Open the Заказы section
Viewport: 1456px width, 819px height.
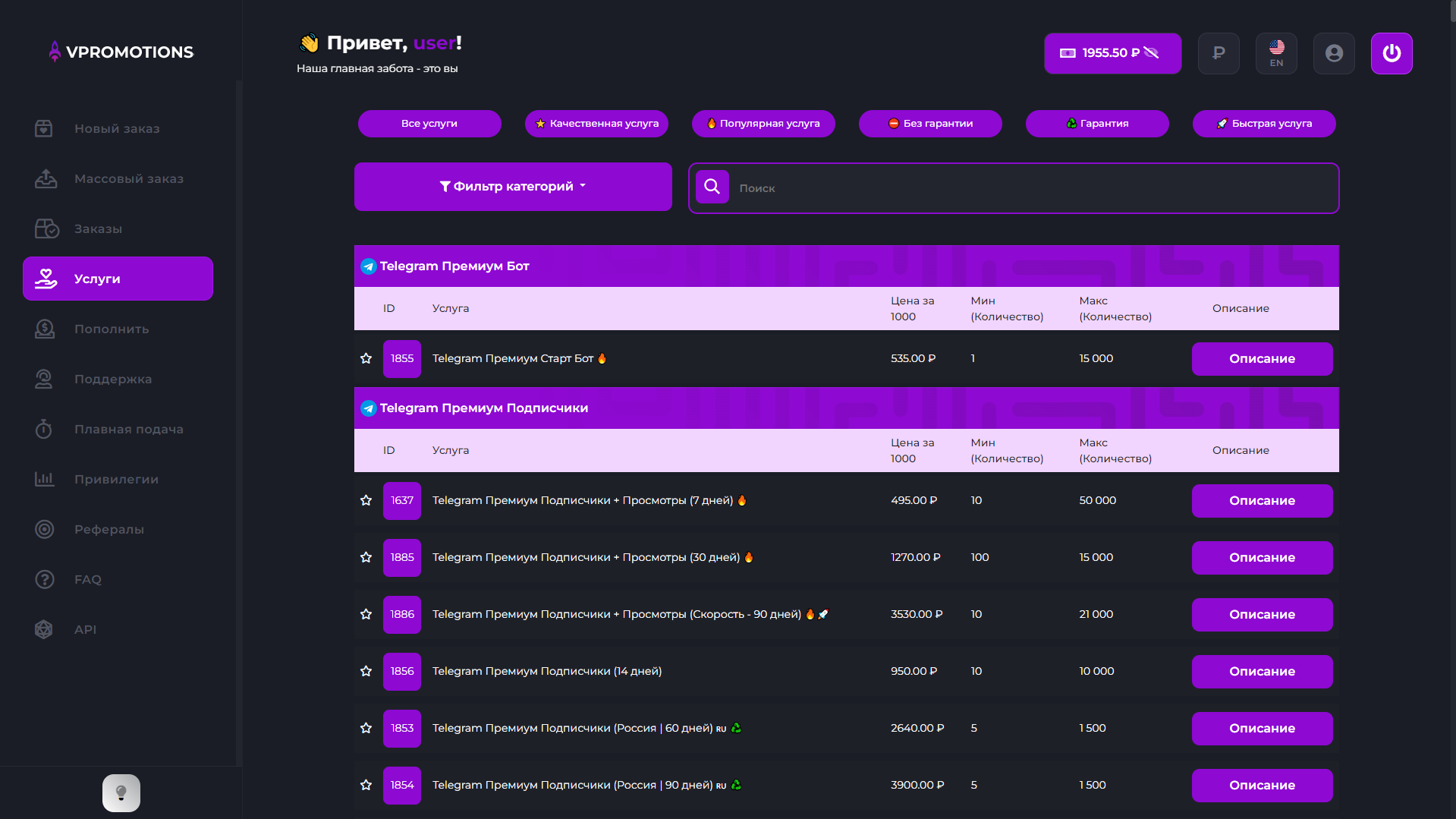tap(118, 228)
